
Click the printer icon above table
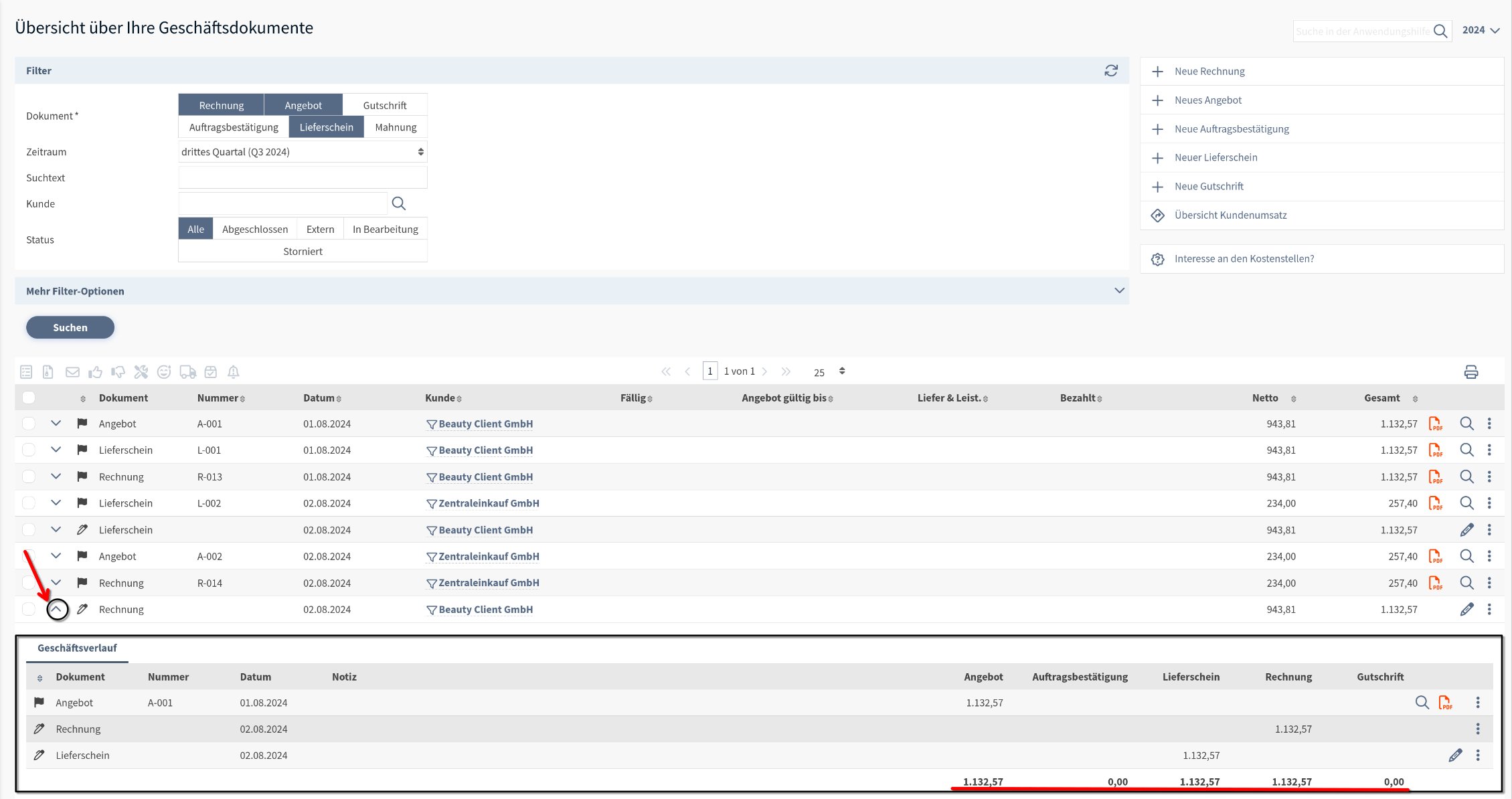point(1471,372)
